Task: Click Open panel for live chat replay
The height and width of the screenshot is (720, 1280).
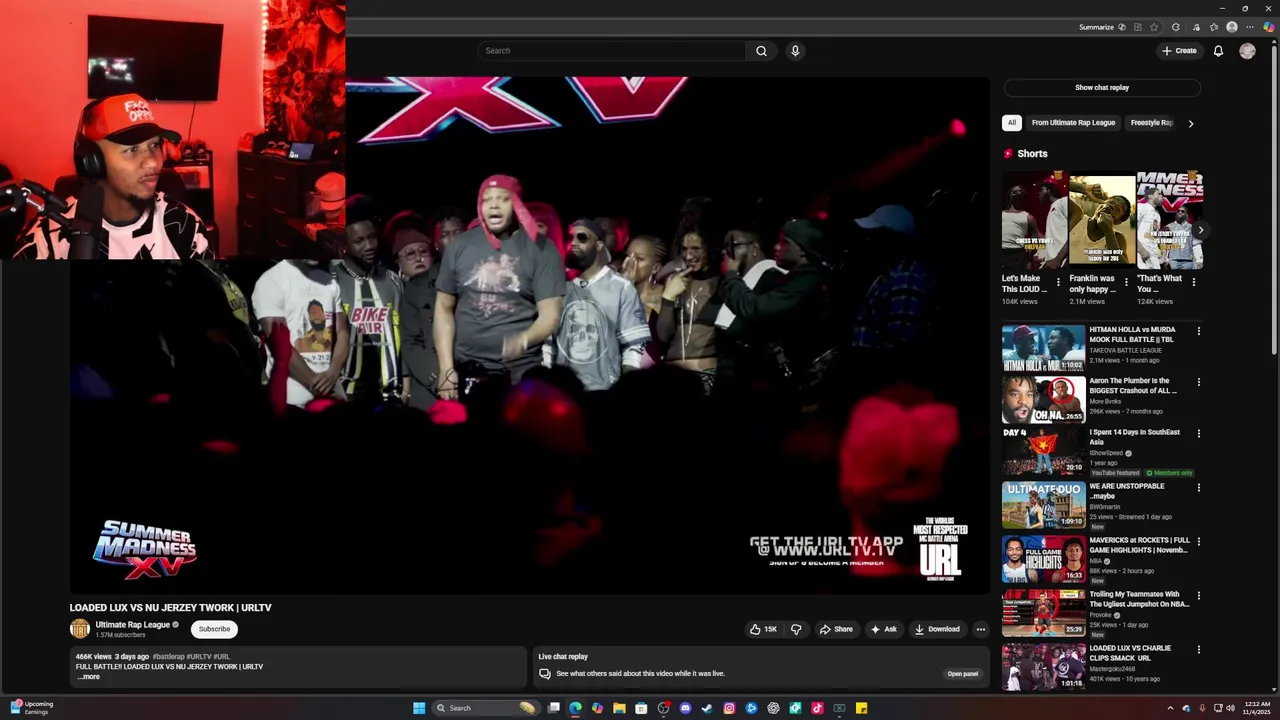Action: [x=963, y=674]
